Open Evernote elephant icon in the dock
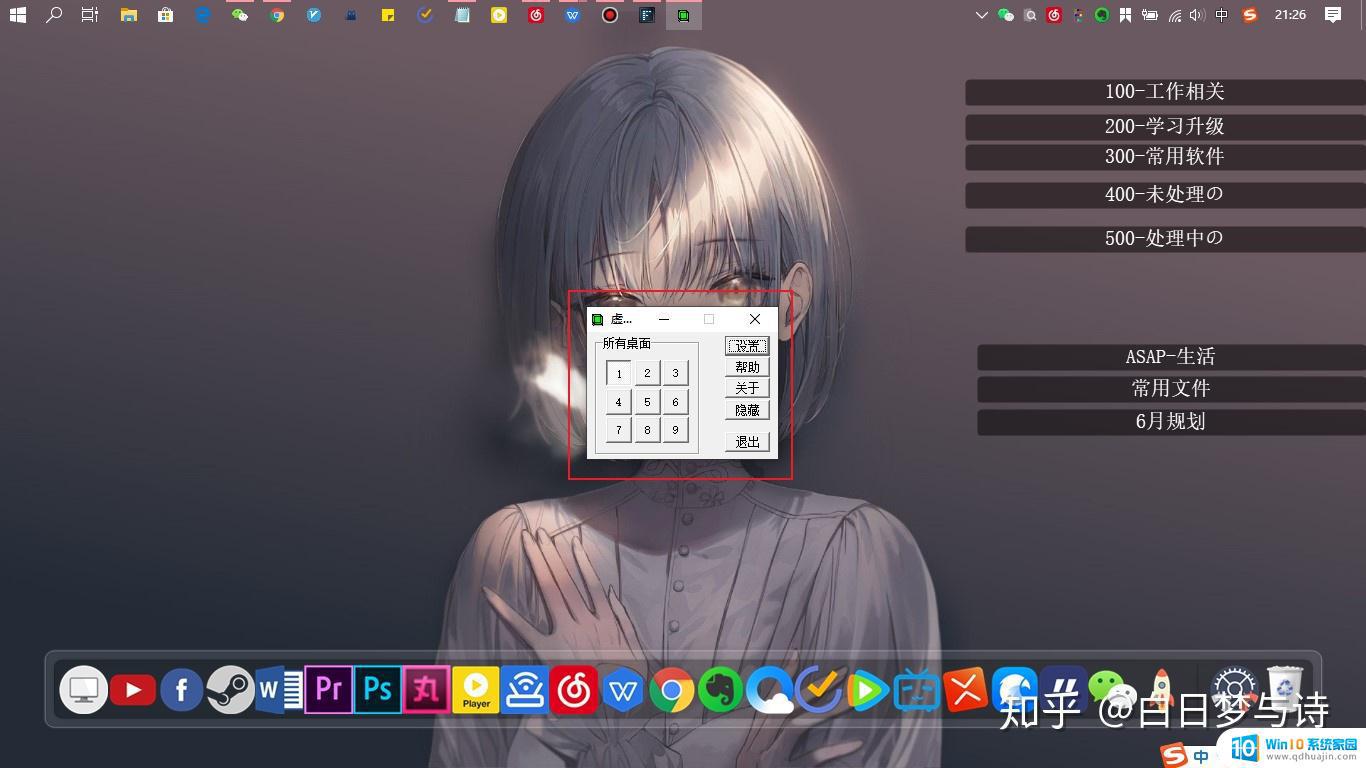This screenshot has height=768, width=1366. 720,690
